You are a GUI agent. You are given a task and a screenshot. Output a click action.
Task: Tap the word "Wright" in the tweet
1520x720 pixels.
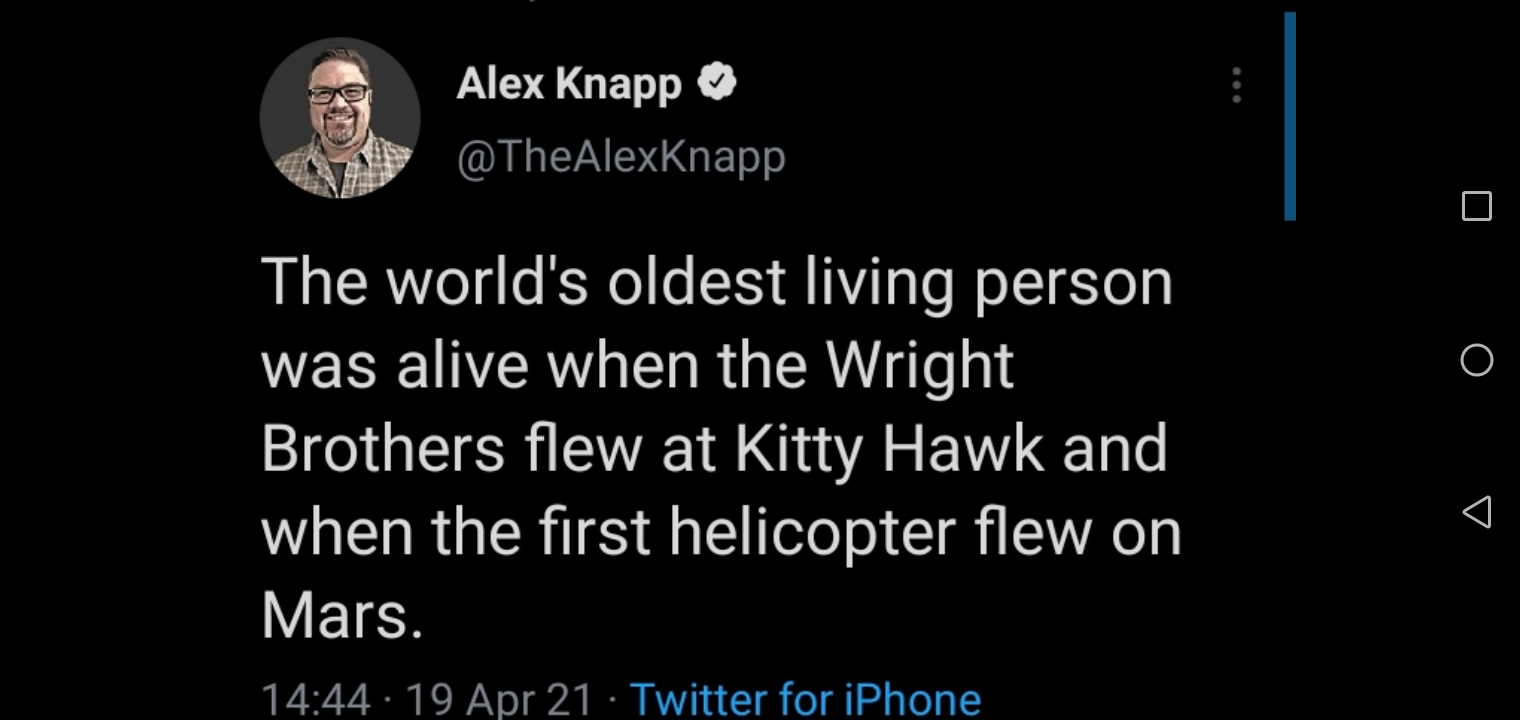click(919, 364)
